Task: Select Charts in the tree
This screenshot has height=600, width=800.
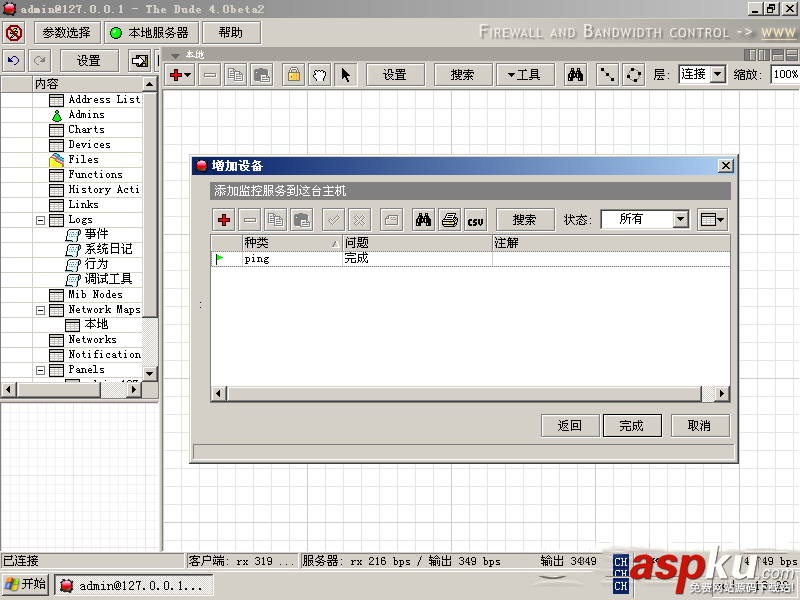Action: [x=86, y=130]
